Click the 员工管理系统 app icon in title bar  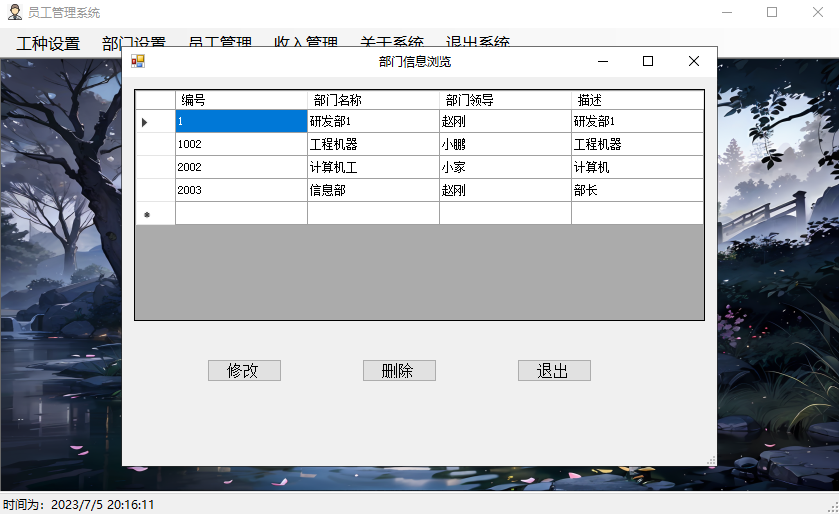[x=14, y=13]
